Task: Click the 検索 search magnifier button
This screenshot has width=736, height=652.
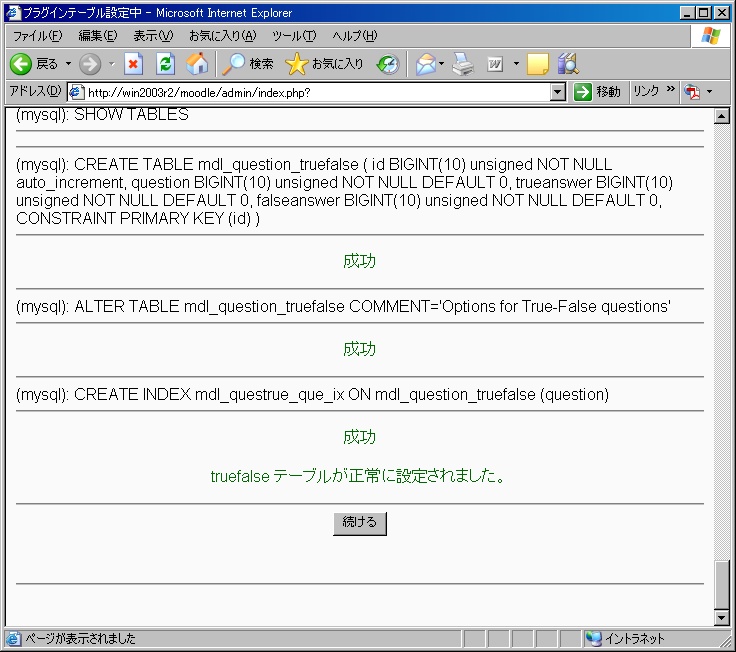Action: 247,64
